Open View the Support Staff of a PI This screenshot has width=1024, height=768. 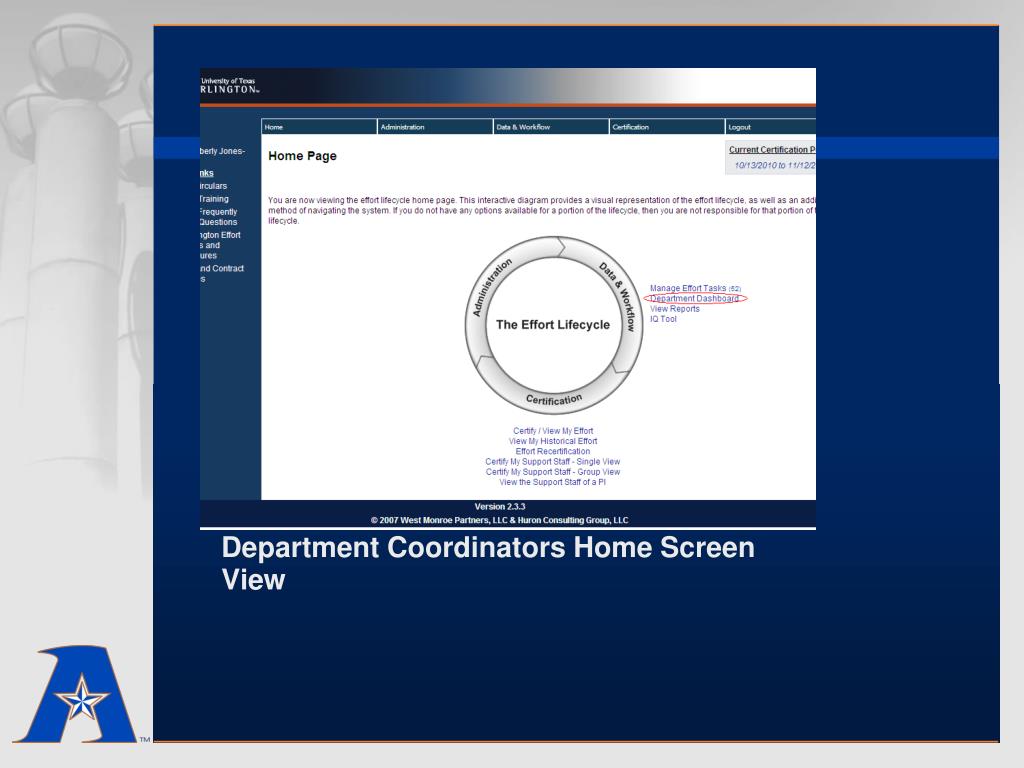(x=552, y=482)
